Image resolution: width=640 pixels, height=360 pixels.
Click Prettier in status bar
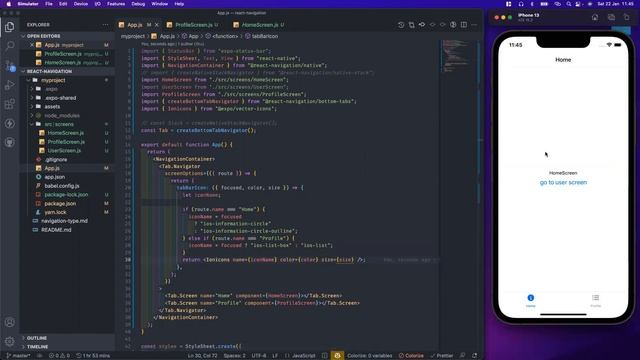(442, 356)
